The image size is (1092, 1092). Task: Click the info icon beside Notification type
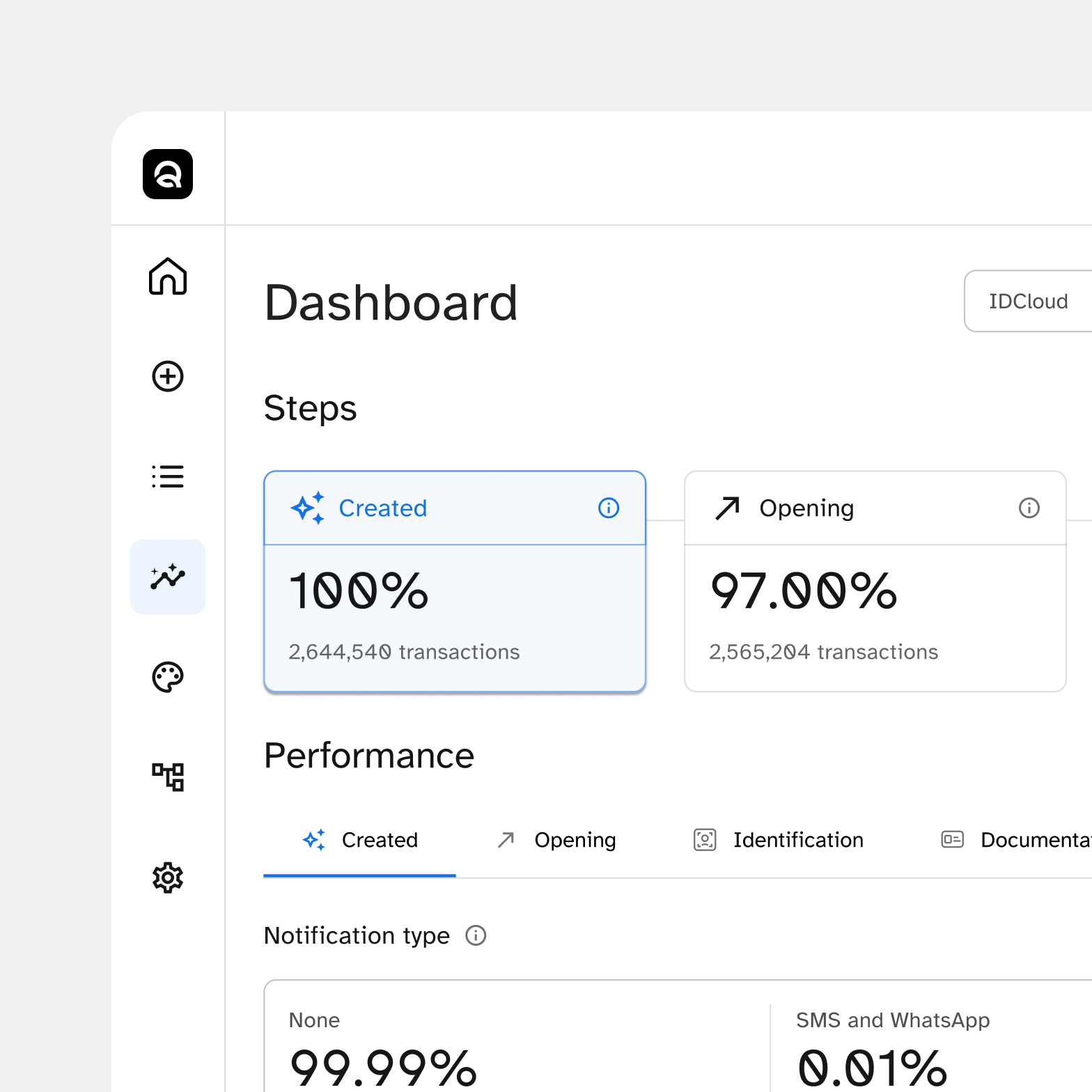476,935
